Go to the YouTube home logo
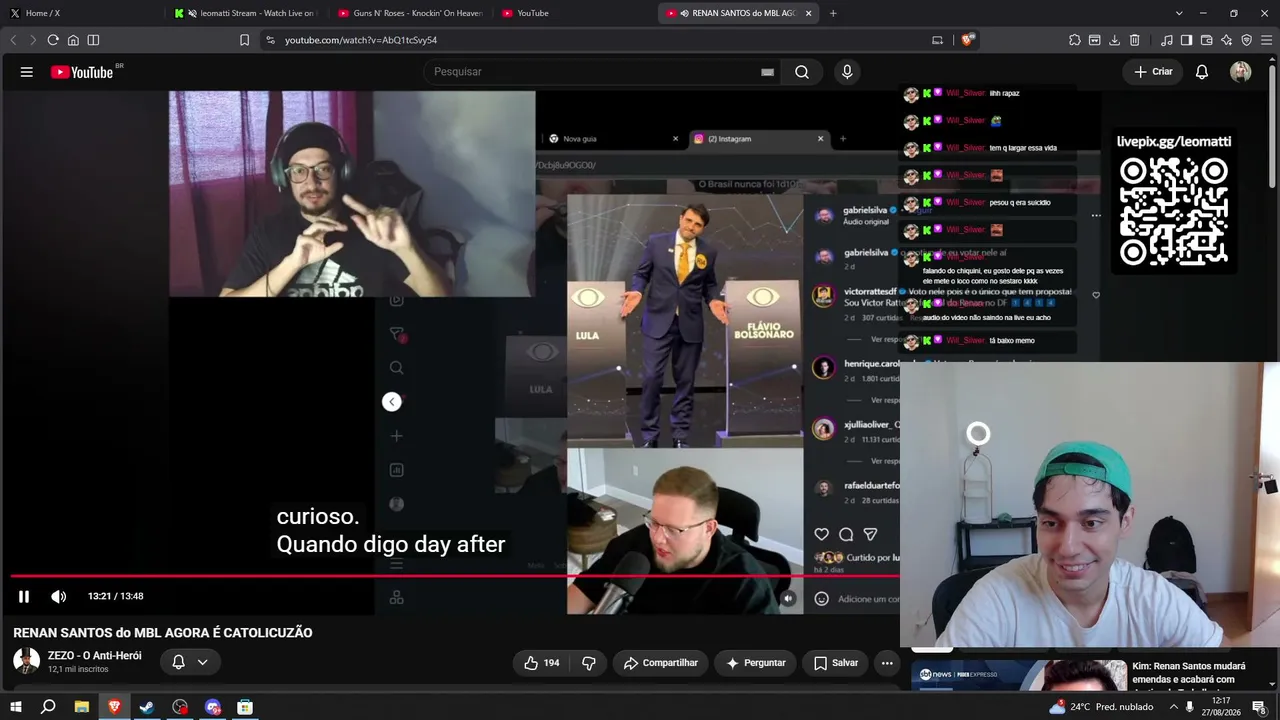The height and width of the screenshot is (720, 1280). [x=82, y=72]
